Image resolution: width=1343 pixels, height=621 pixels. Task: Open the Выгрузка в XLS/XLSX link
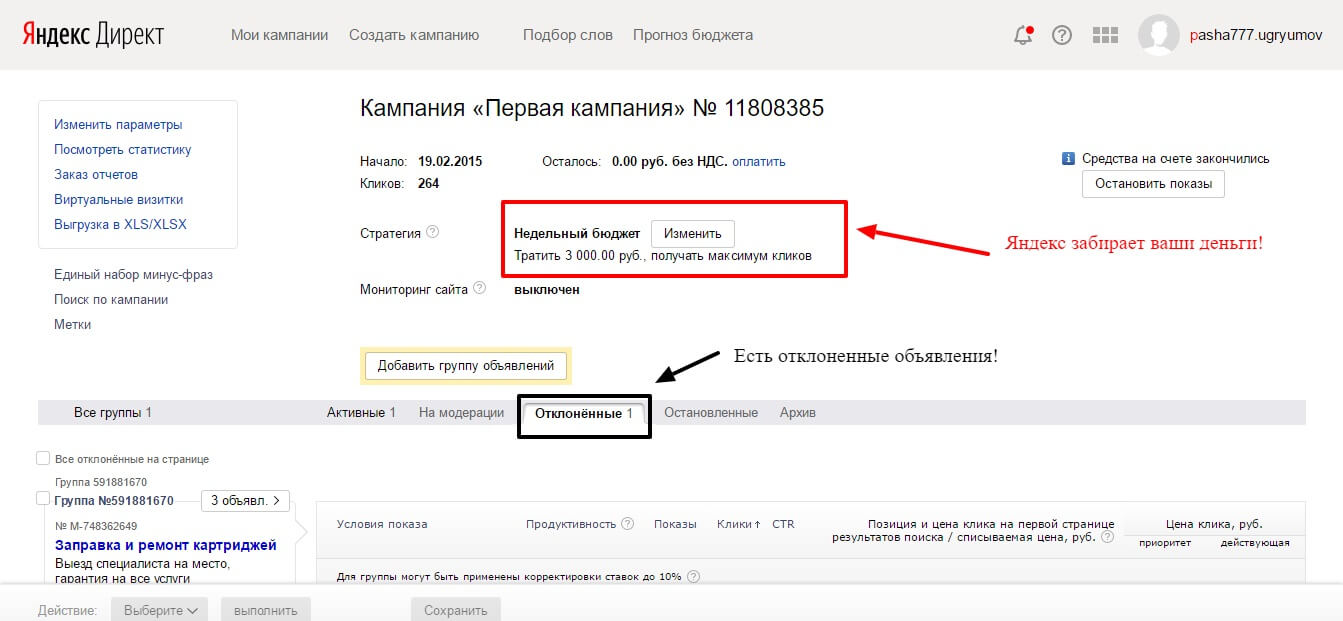120,225
